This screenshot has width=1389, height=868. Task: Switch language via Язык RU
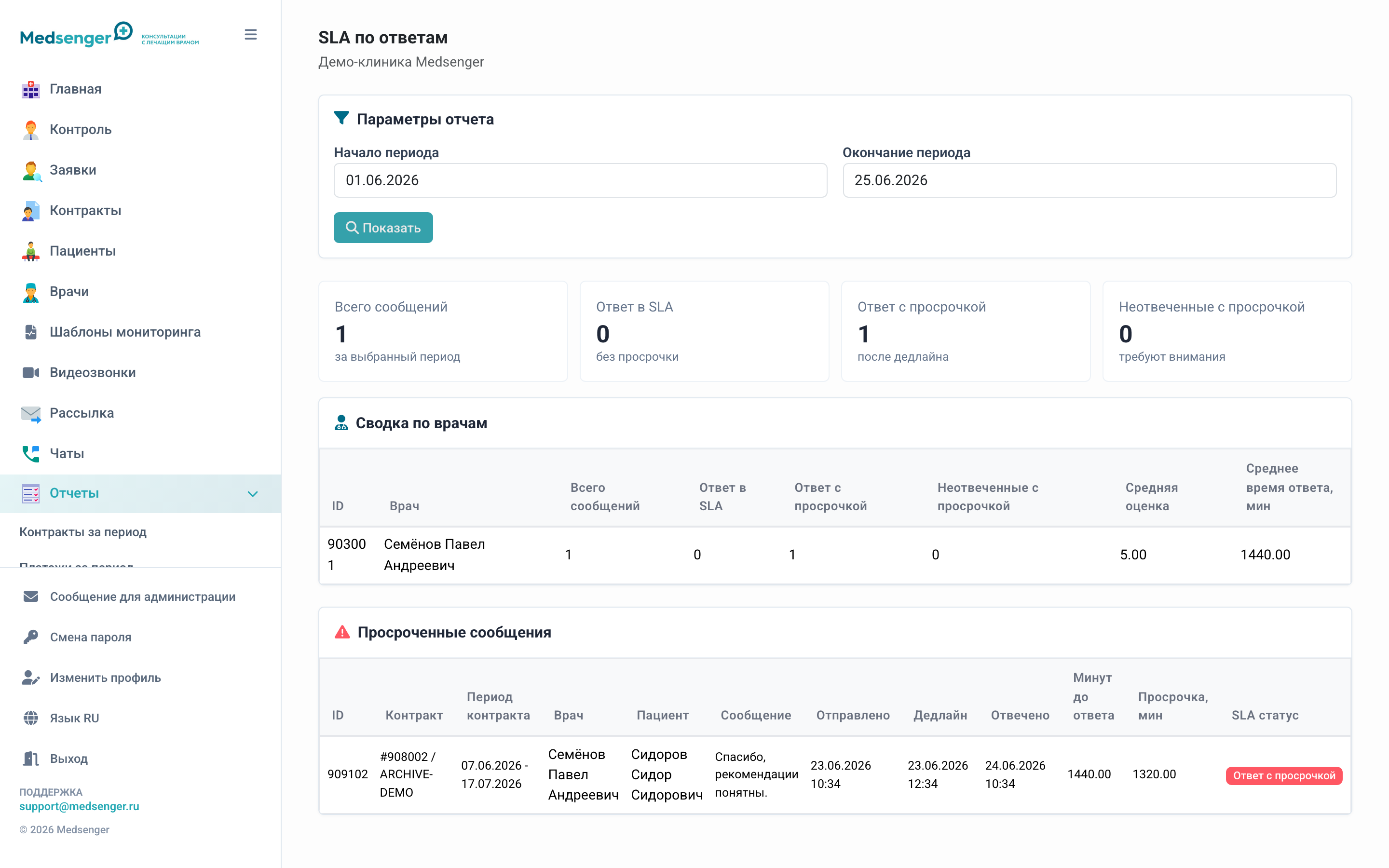pos(75,718)
